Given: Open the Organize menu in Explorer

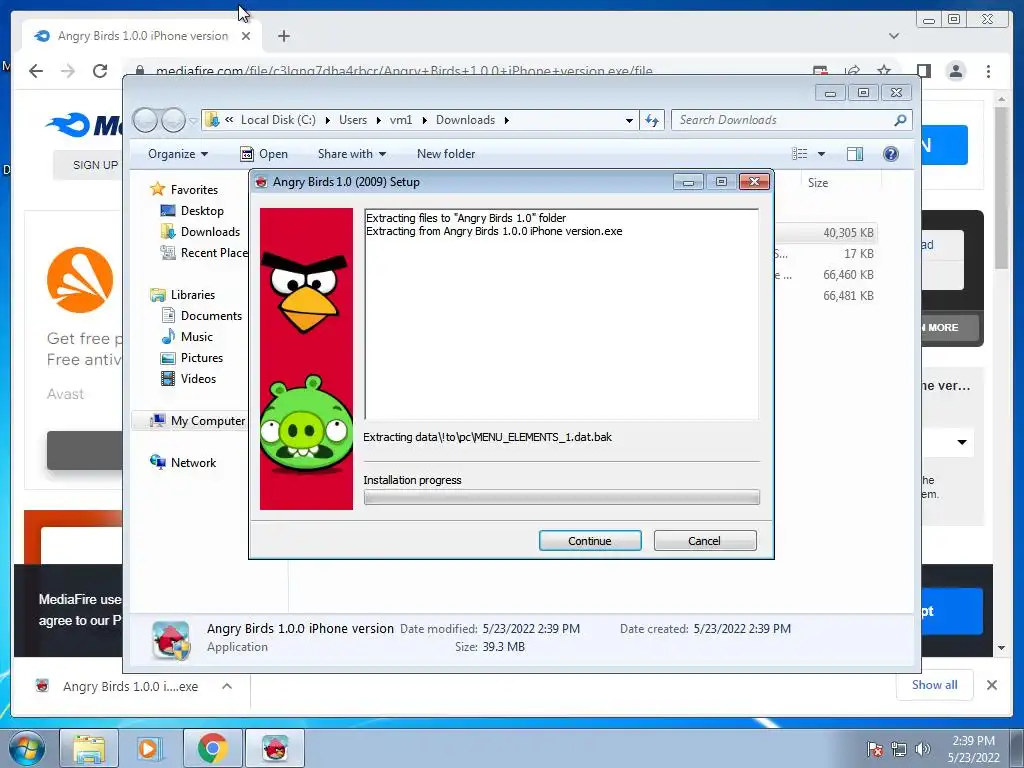Looking at the screenshot, I should (x=178, y=154).
